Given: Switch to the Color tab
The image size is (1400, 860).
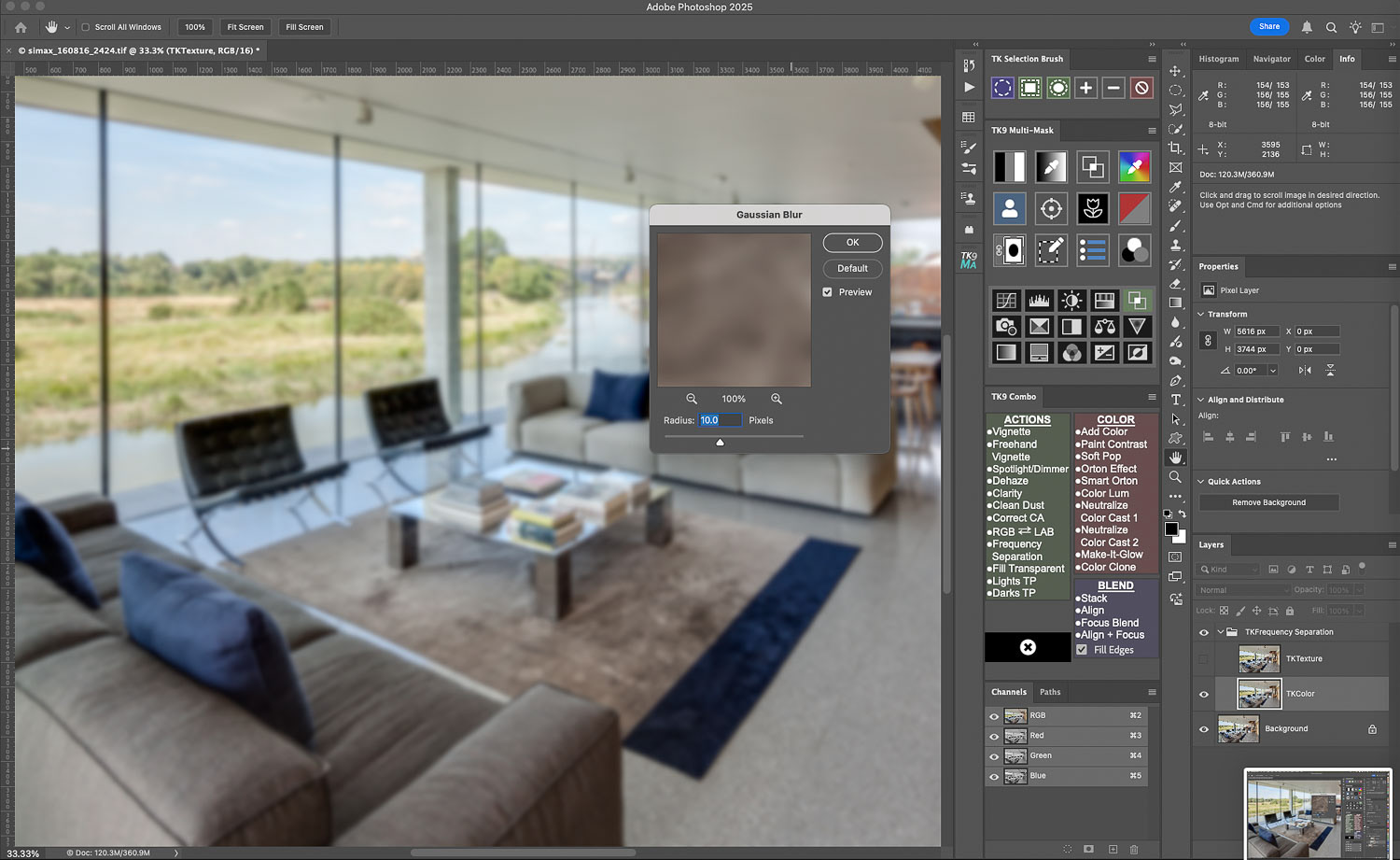Looking at the screenshot, I should click(x=1315, y=59).
